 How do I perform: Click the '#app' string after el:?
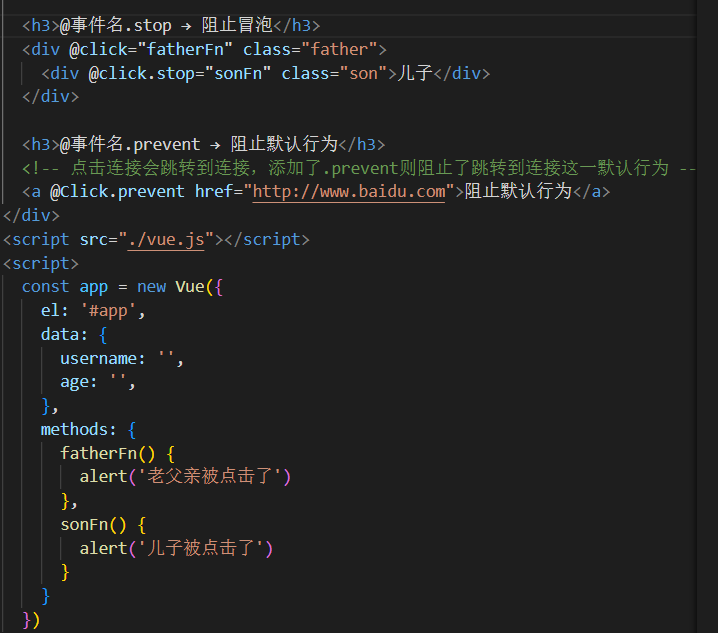(108, 311)
